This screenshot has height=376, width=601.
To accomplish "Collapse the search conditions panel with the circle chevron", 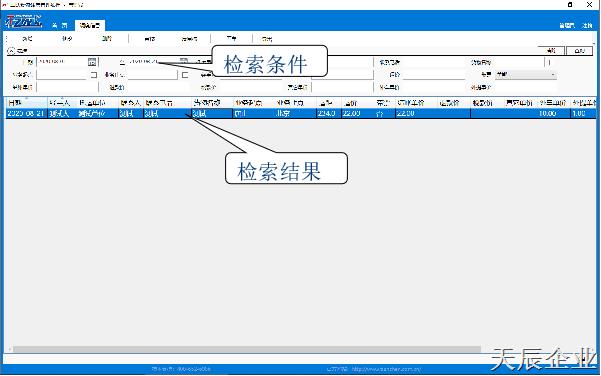I will (11, 51).
